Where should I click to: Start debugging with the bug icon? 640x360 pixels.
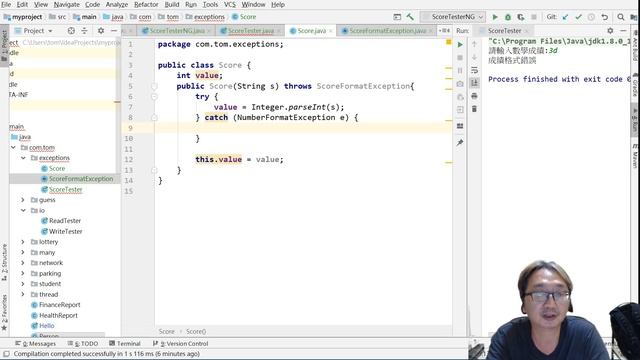point(508,17)
